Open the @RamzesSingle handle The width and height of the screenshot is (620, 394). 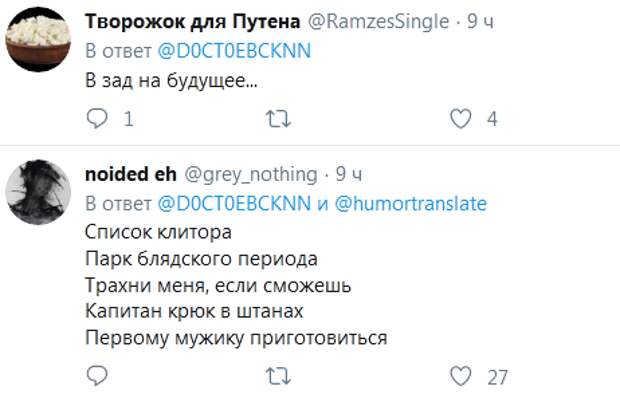(x=378, y=21)
